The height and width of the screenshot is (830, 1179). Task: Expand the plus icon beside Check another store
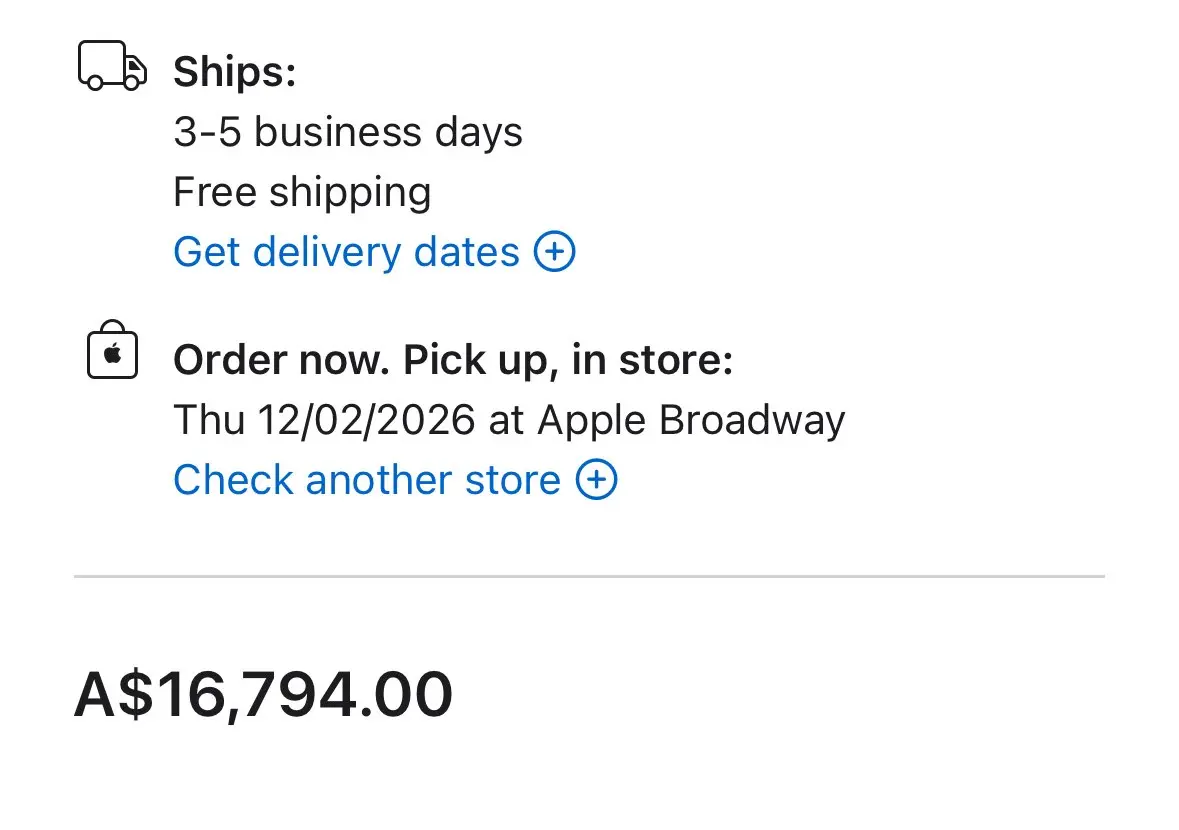coord(596,480)
